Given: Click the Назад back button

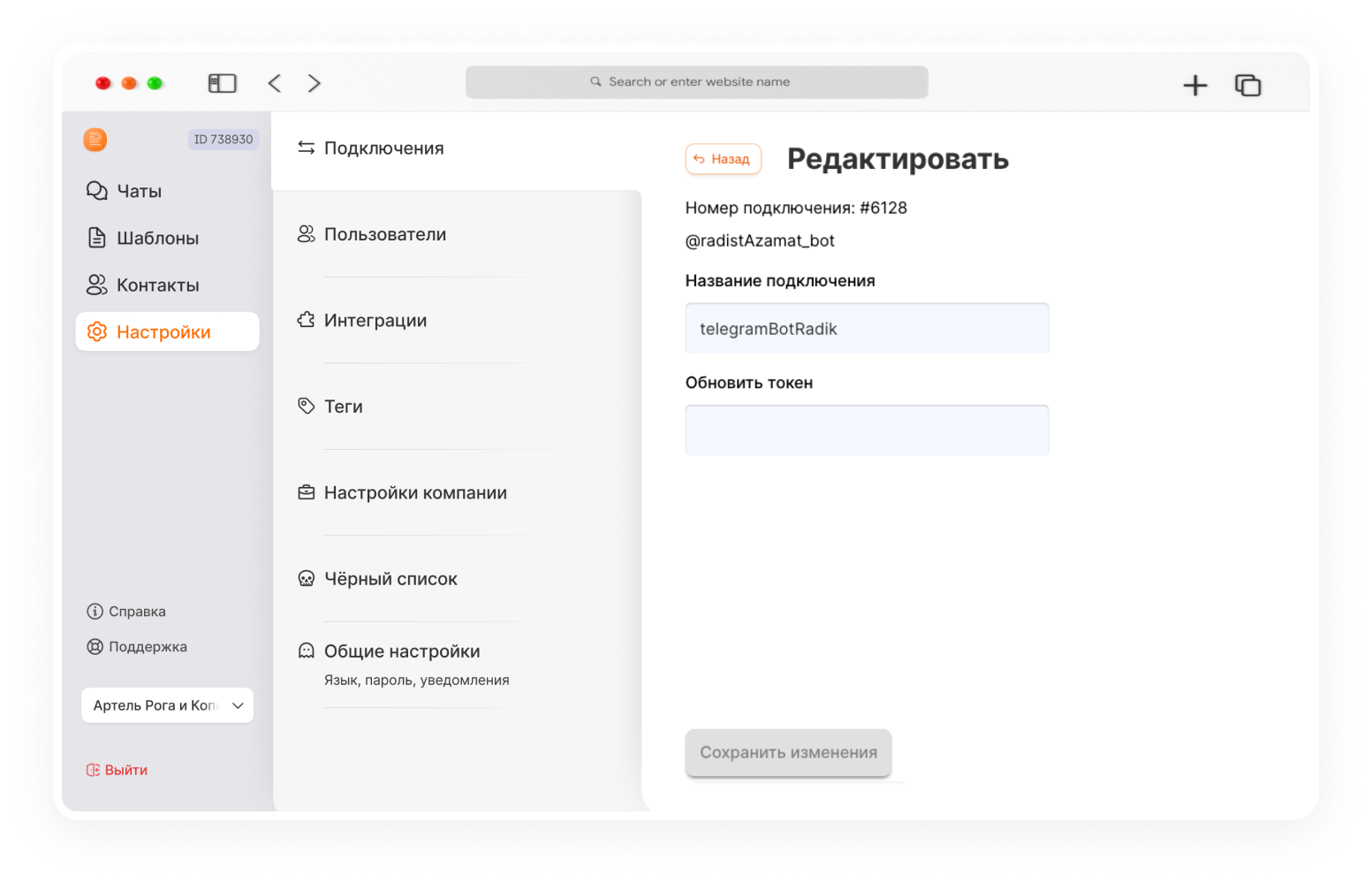Looking at the screenshot, I should (723, 159).
